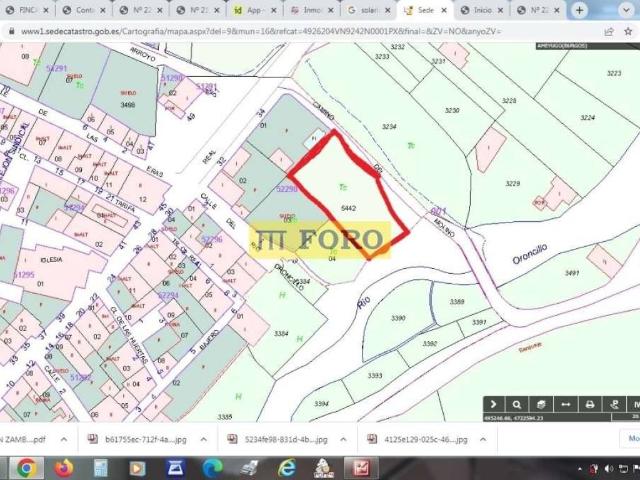Open the street view locator tool
The width and height of the screenshot is (640, 480).
[614, 404]
